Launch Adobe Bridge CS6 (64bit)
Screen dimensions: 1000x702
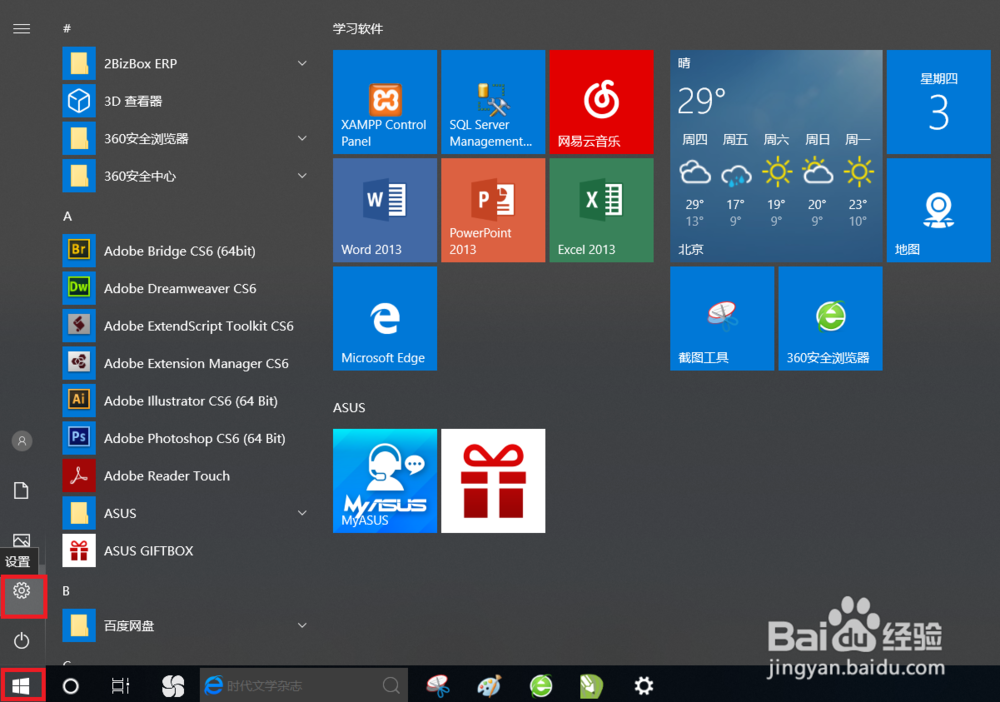(188, 251)
